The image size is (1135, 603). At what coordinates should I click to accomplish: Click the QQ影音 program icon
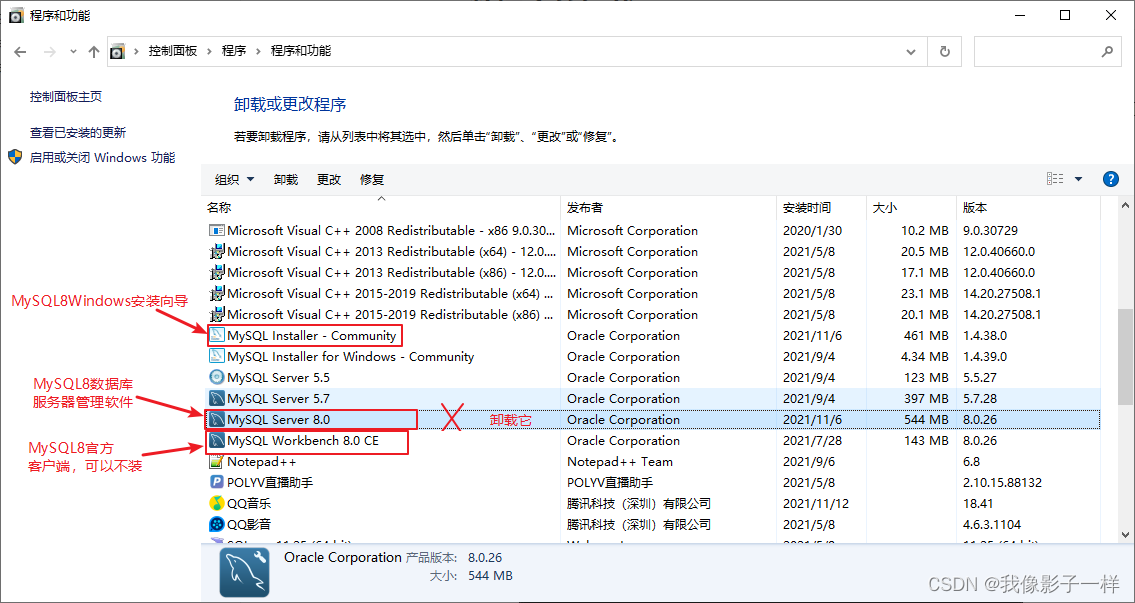pyautogui.click(x=216, y=524)
